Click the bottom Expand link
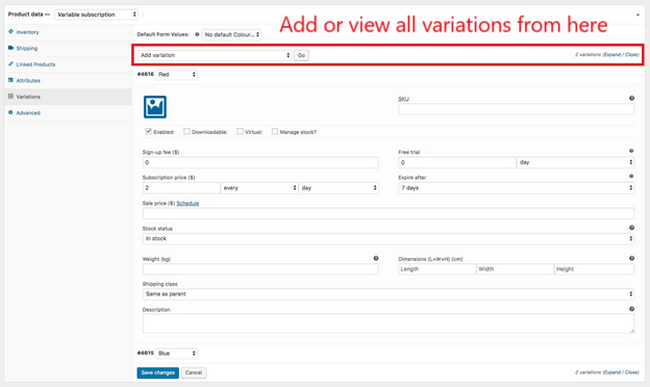The width and height of the screenshot is (650, 387). [612, 372]
